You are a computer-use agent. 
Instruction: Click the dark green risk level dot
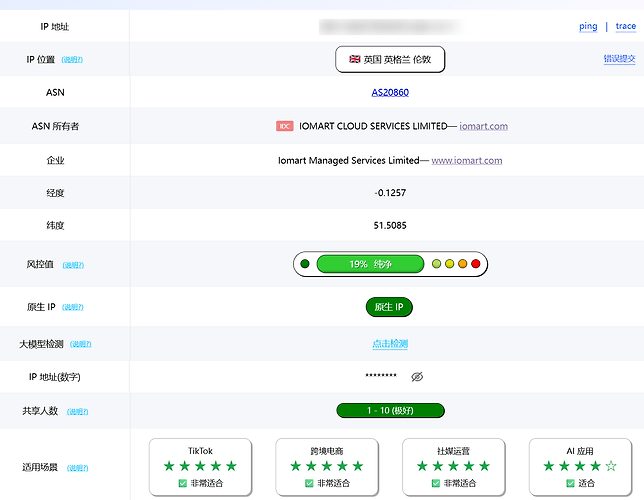(305, 264)
